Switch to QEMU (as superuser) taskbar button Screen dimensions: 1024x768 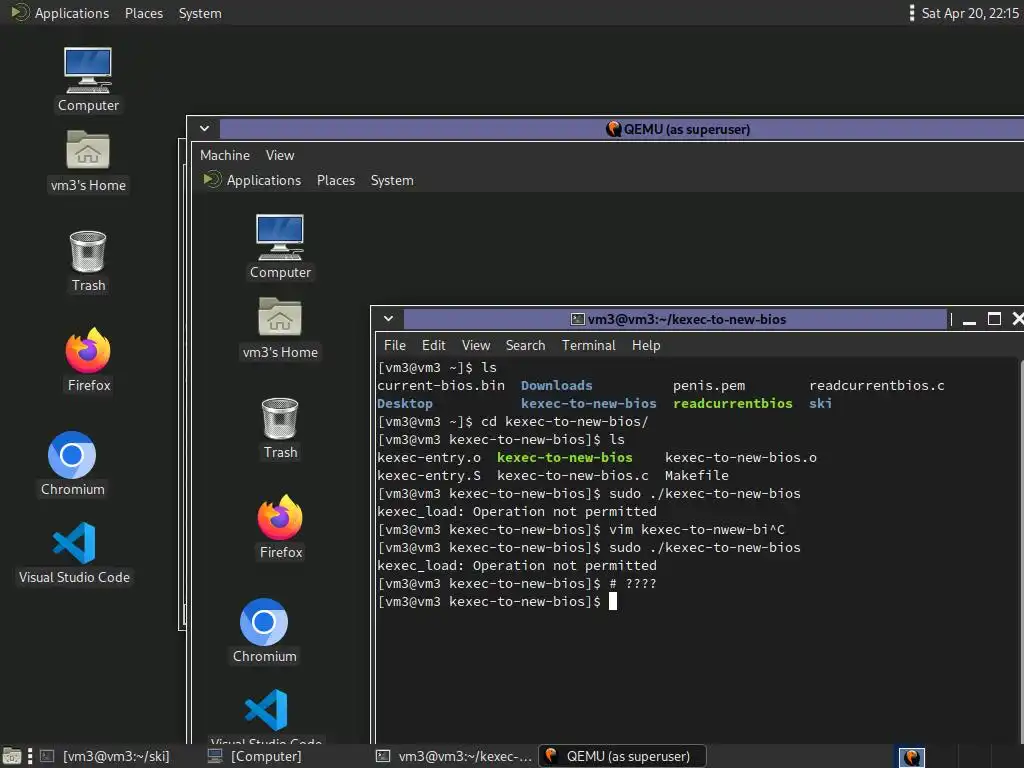[622, 756]
